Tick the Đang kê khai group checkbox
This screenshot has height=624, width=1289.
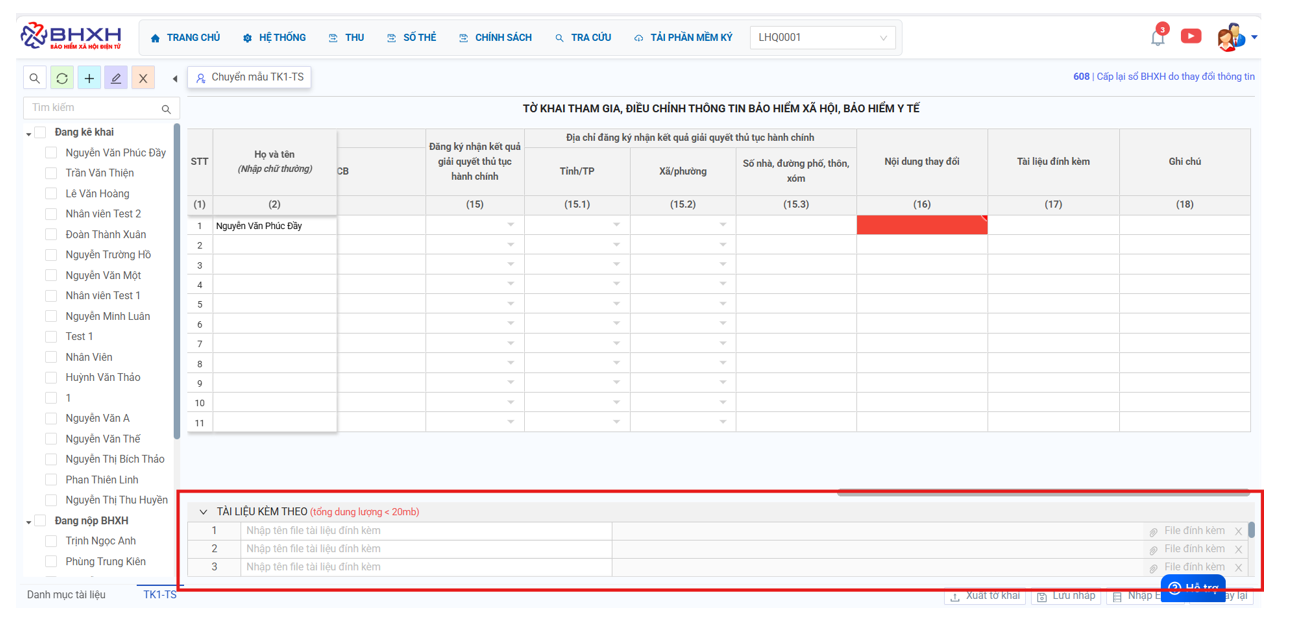pos(41,132)
